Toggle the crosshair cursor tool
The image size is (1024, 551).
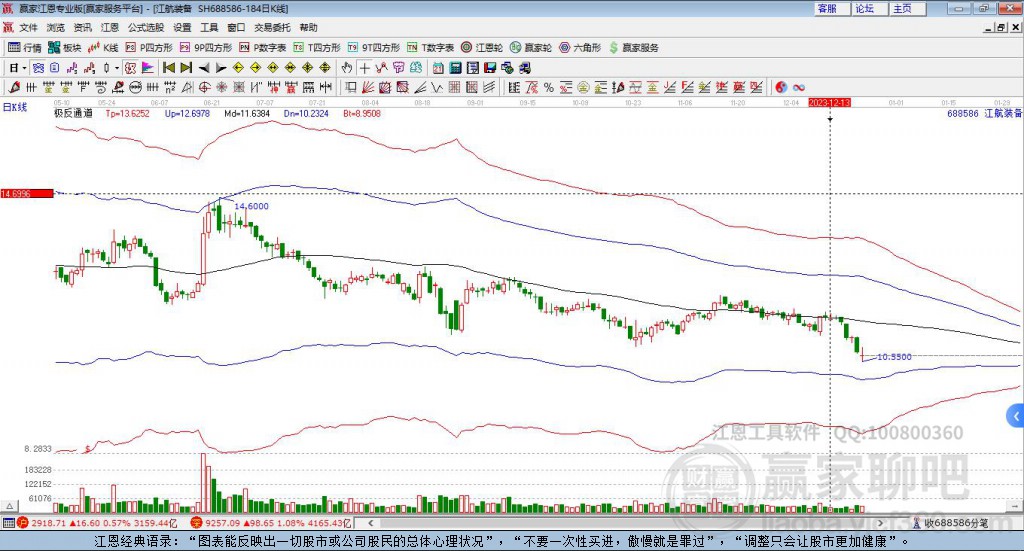pyautogui.click(x=364, y=68)
